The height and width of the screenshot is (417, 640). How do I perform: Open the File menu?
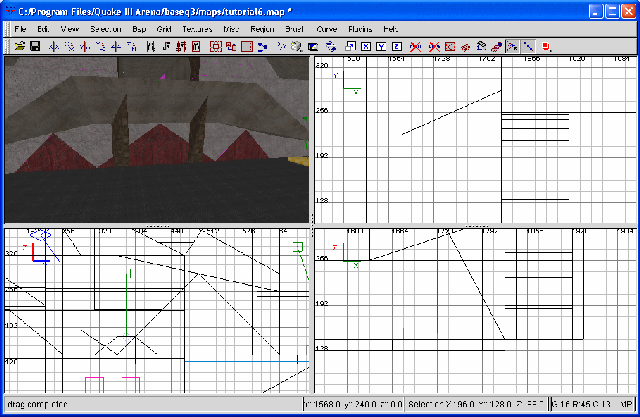pos(20,29)
